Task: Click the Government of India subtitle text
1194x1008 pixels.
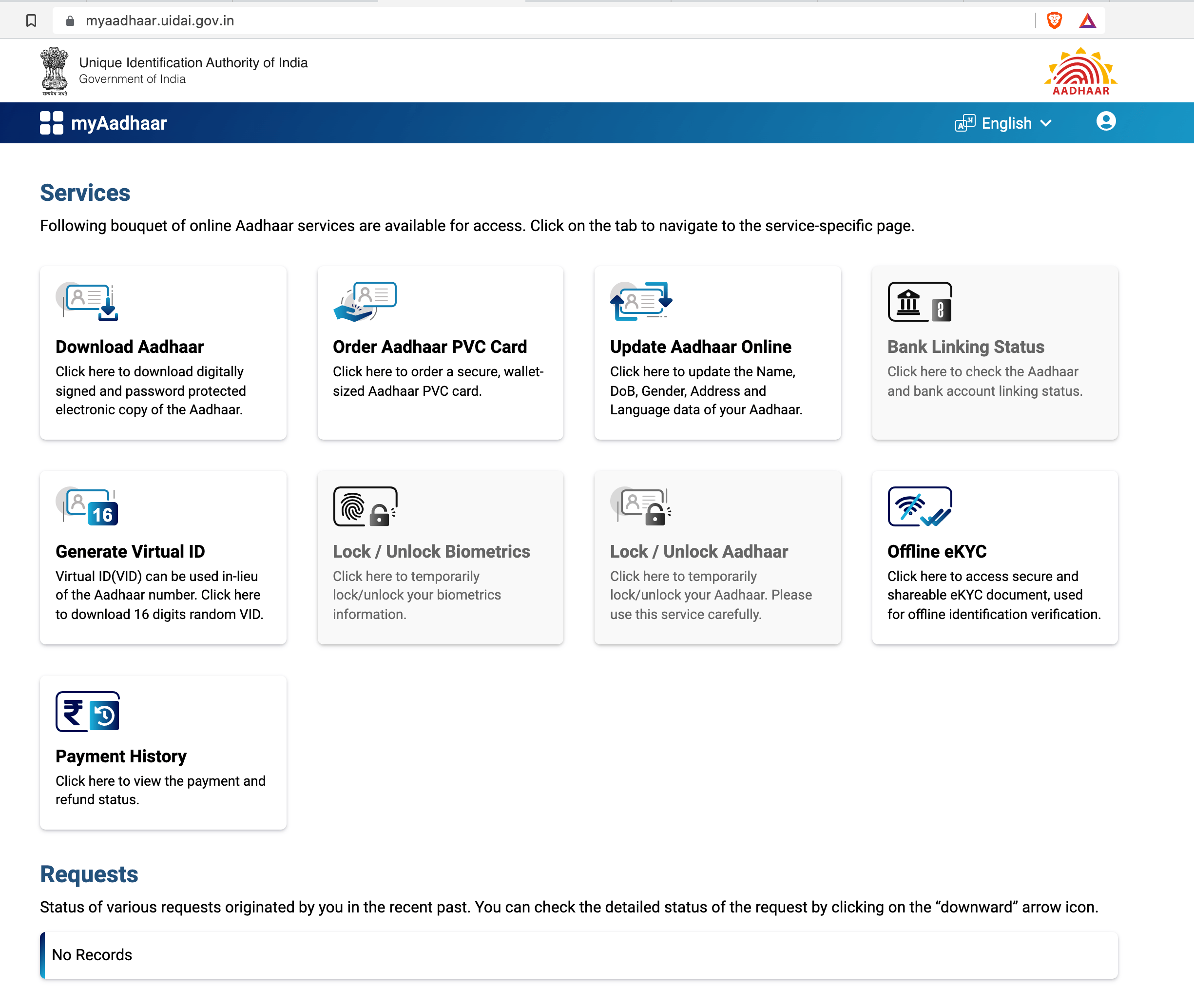Action: pos(132,79)
